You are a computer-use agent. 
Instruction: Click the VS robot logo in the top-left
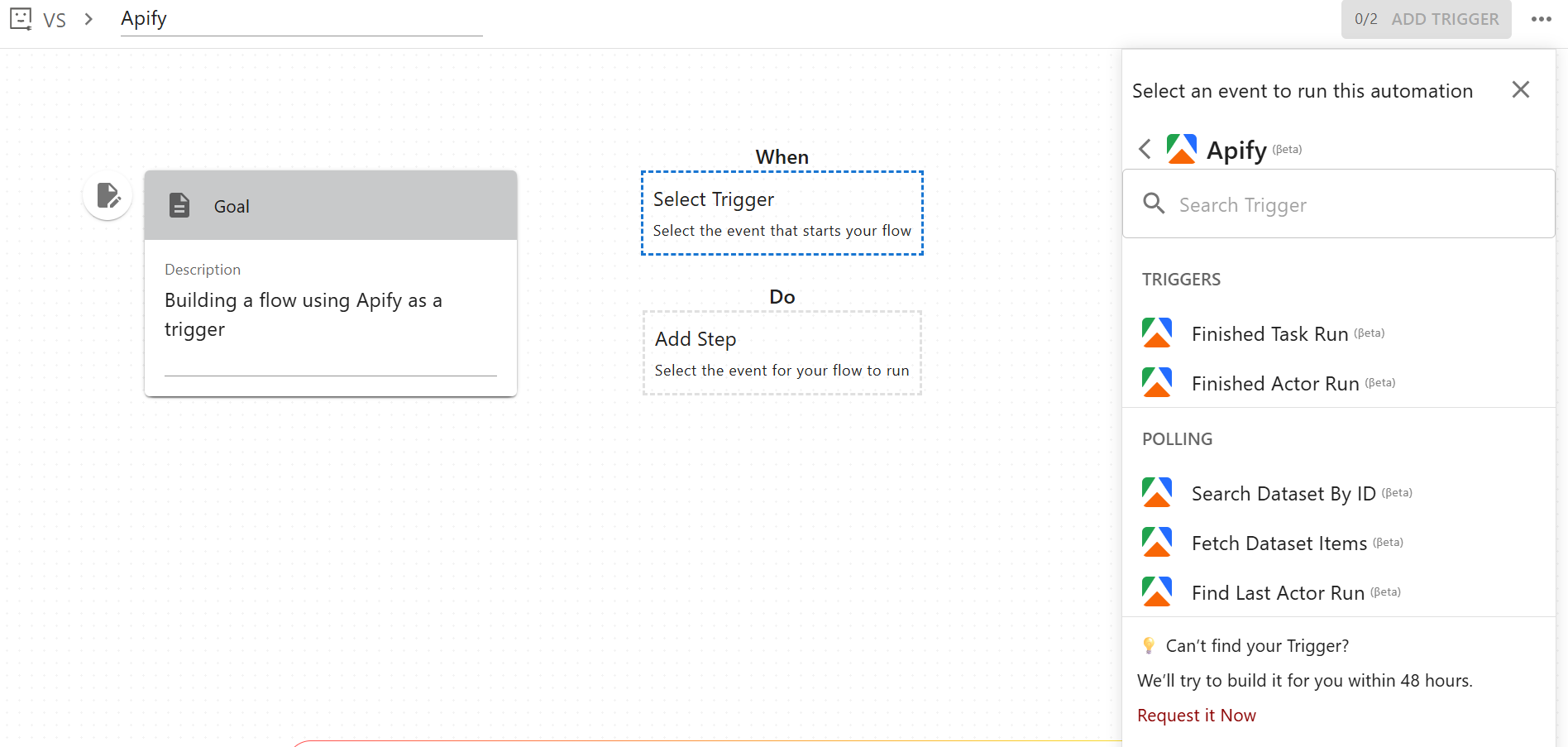coord(21,18)
